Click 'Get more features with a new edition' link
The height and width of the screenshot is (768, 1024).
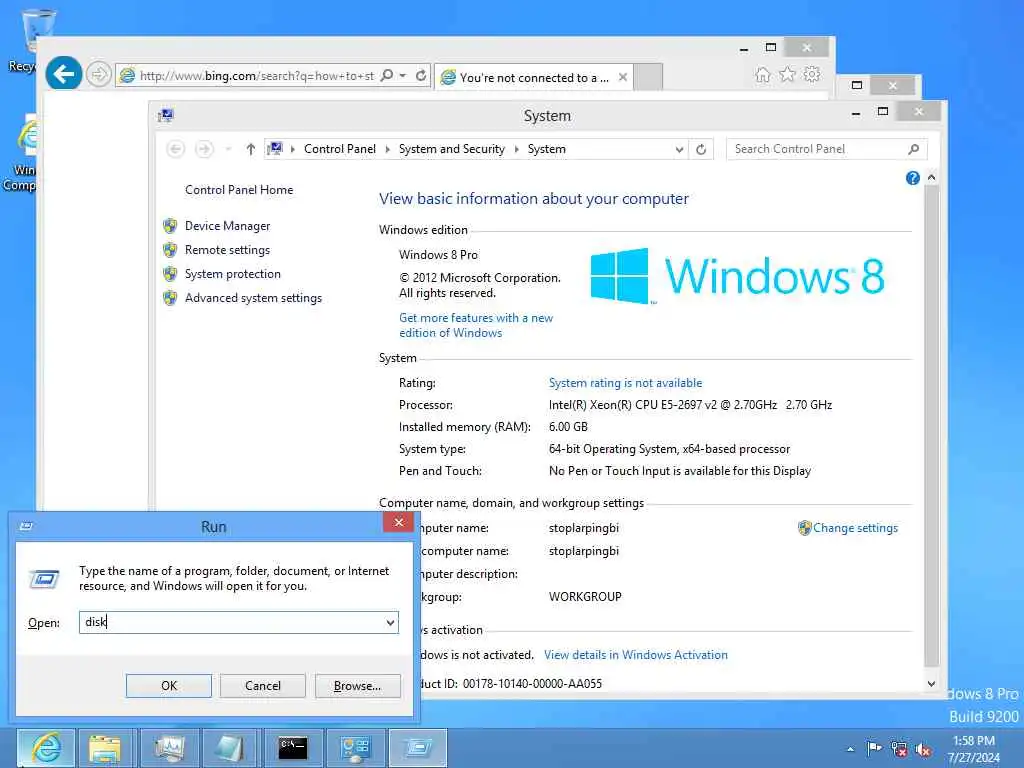click(x=476, y=325)
